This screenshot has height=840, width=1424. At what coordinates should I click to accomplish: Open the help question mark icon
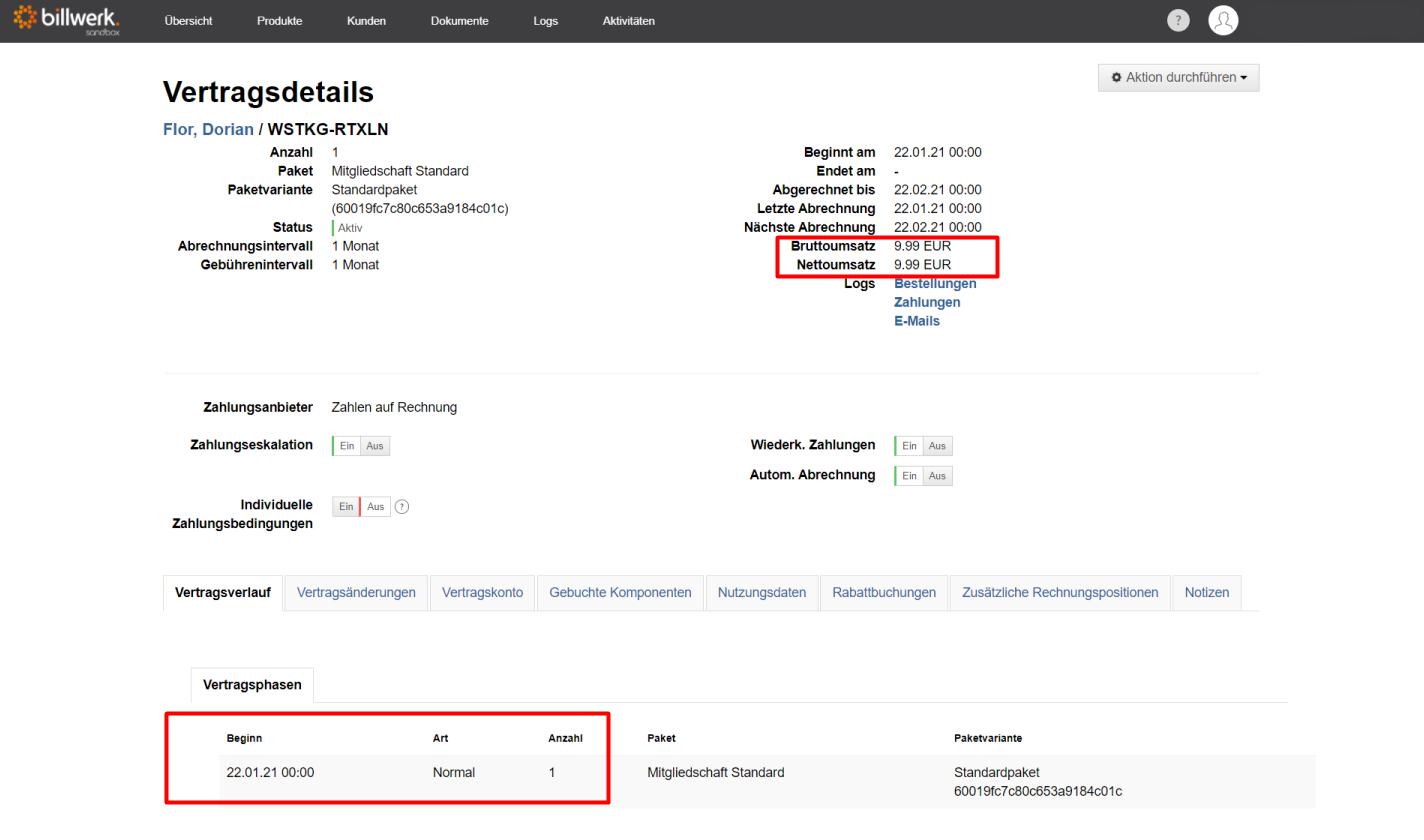pyautogui.click(x=1179, y=21)
